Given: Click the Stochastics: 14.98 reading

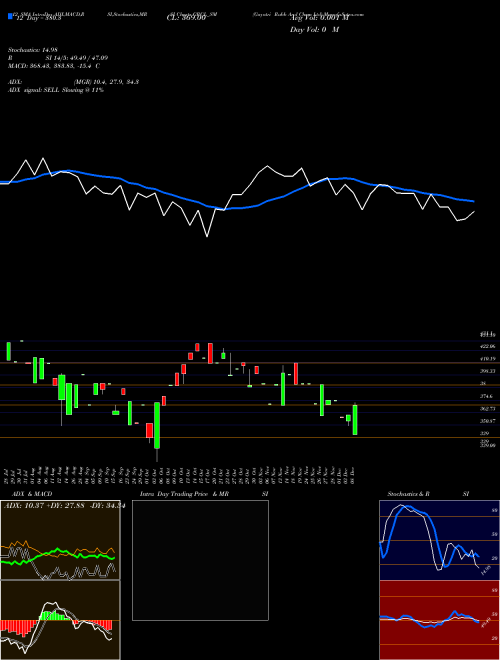Looking at the screenshot, I should (32, 50).
